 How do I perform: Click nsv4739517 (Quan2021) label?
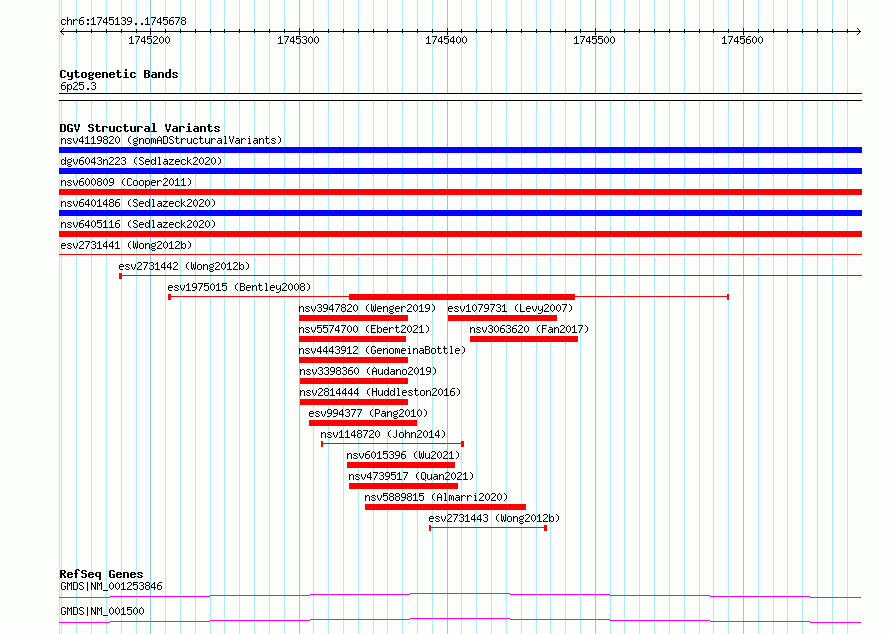click(411, 476)
